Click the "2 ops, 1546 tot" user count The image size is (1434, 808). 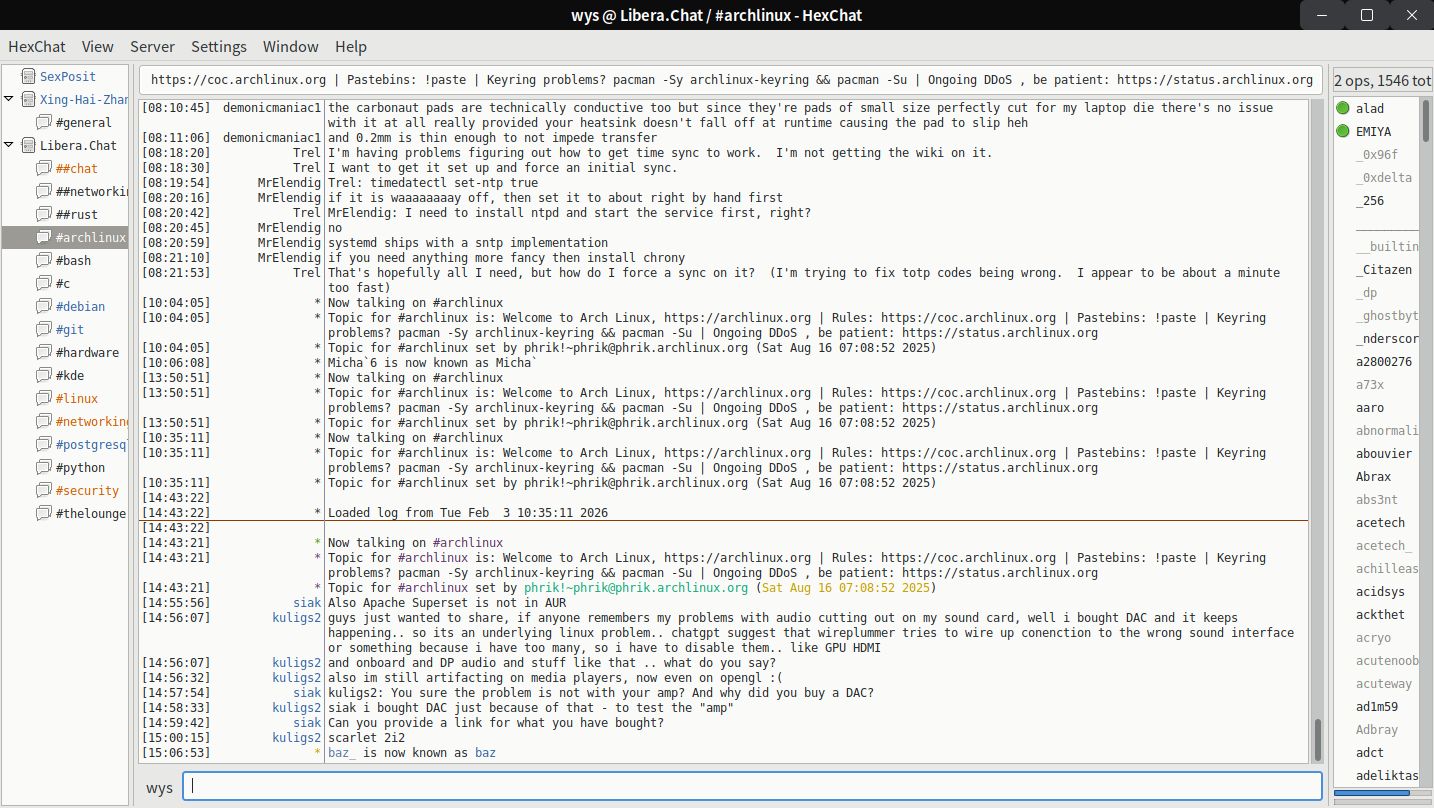(x=1382, y=80)
